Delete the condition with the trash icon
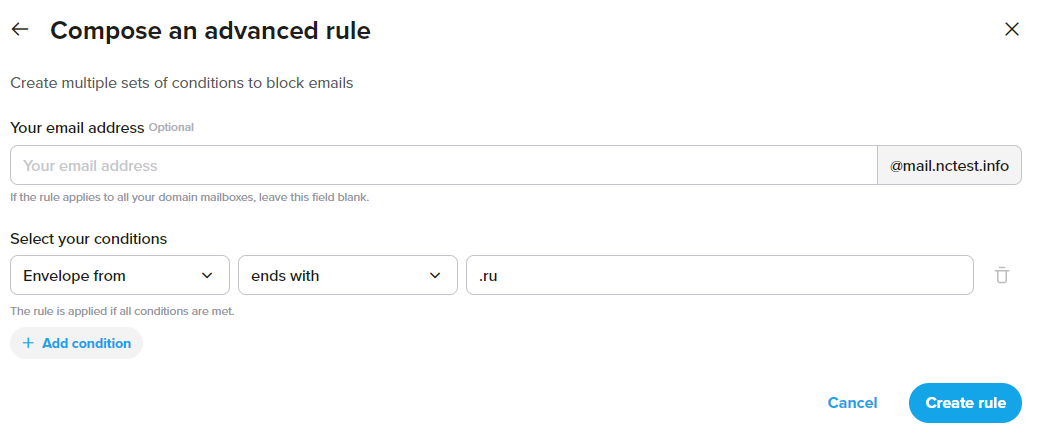This screenshot has width=1038, height=439. click(1002, 275)
